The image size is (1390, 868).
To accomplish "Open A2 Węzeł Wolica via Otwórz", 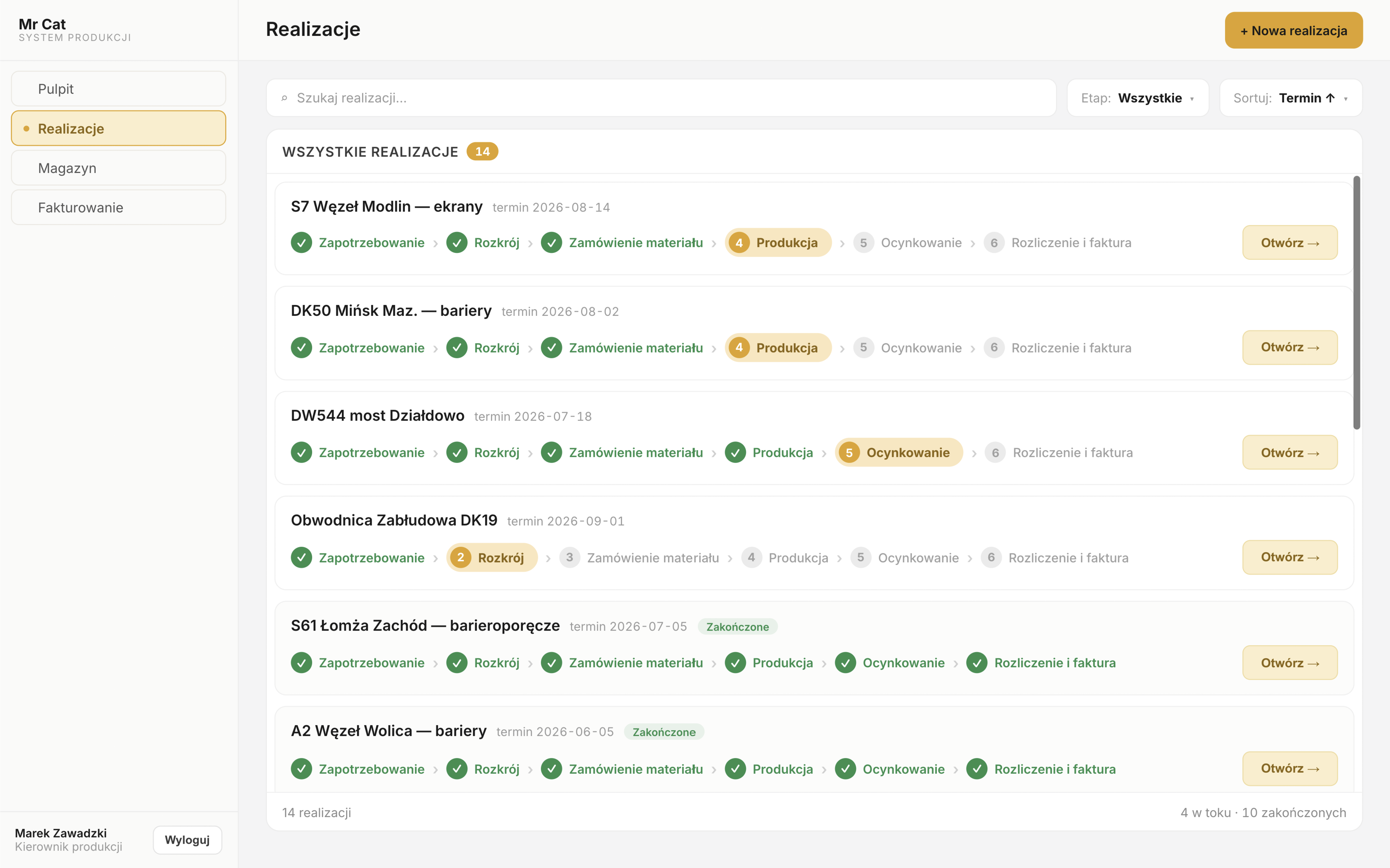I will pos(1290,769).
